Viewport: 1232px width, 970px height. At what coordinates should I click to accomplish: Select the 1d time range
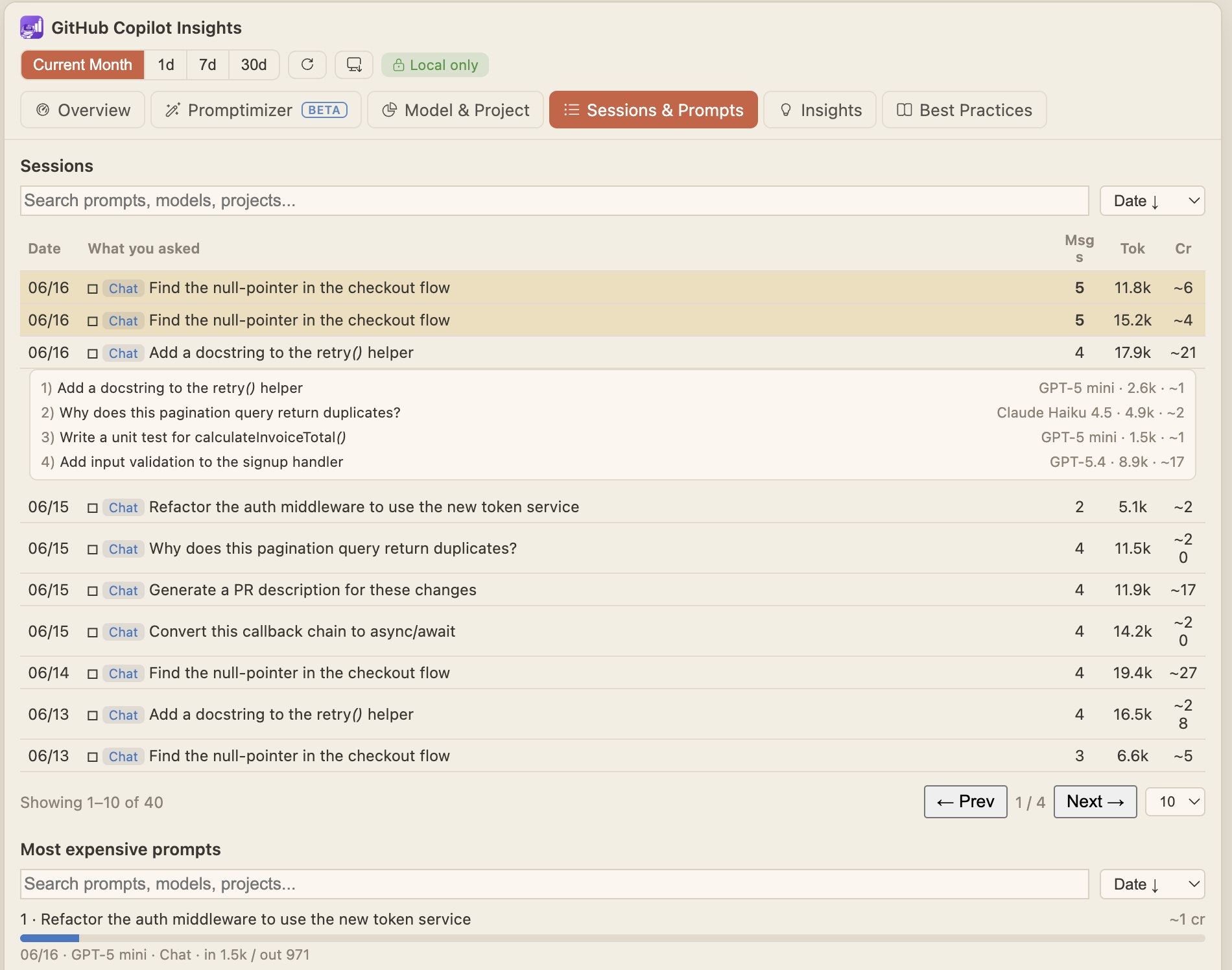166,65
